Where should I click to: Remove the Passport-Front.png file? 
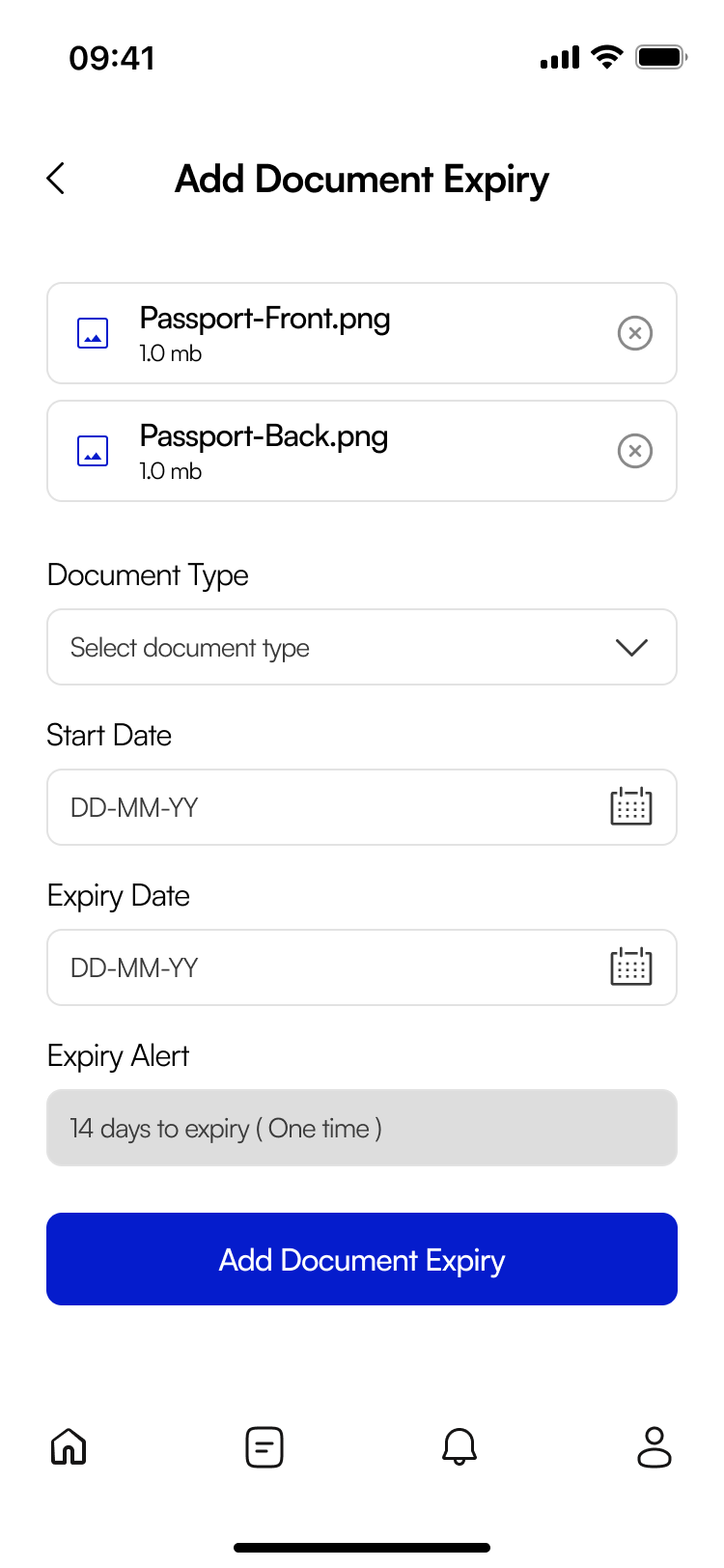click(x=634, y=333)
